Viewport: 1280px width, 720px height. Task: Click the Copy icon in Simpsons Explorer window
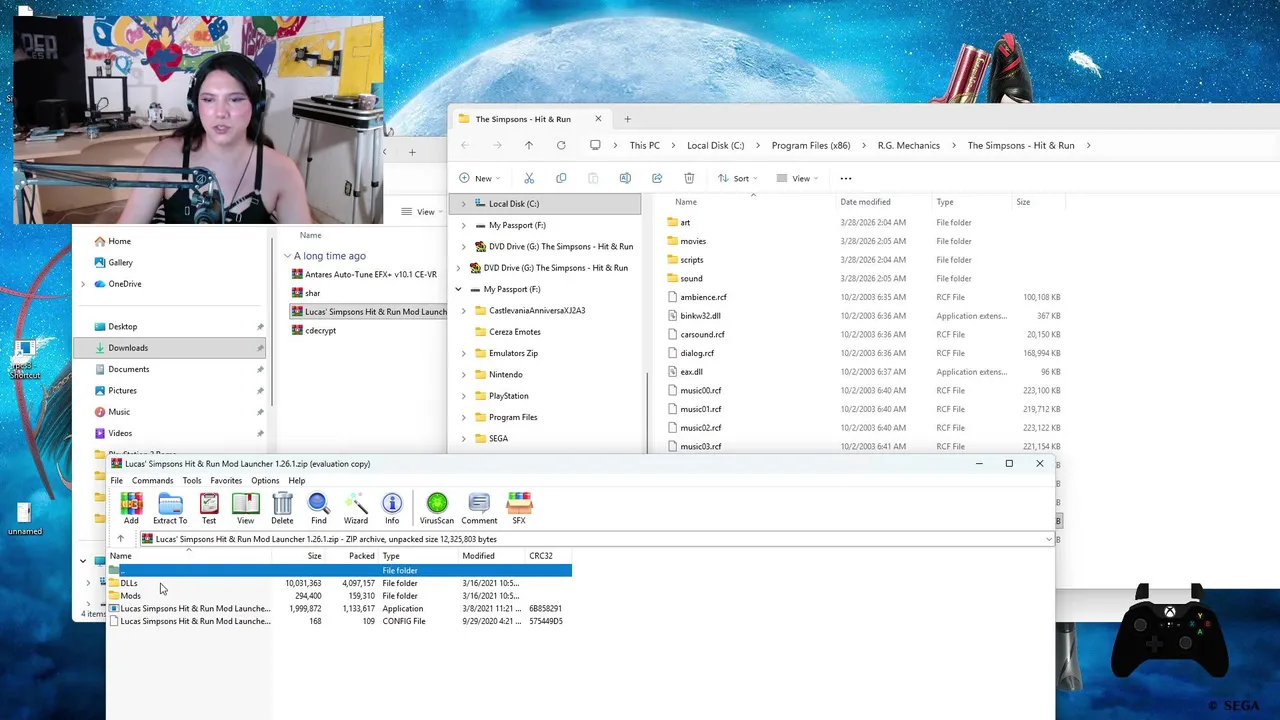[x=561, y=178]
